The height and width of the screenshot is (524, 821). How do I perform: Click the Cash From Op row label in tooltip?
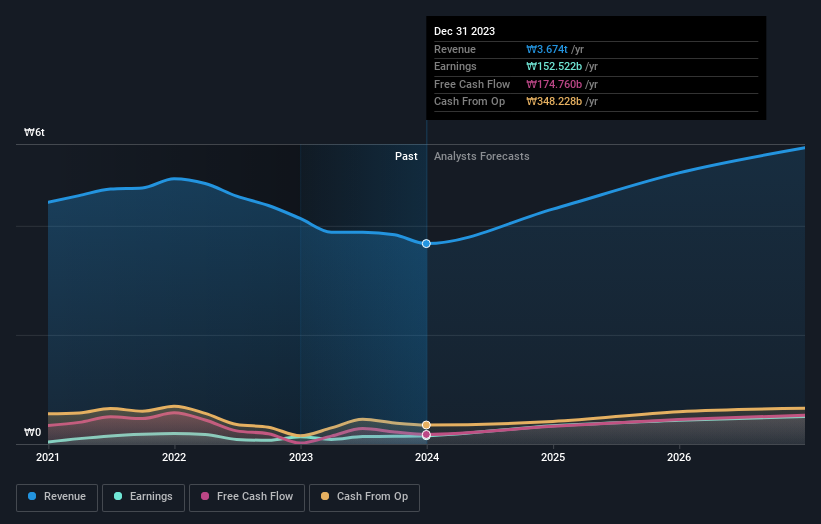pos(470,102)
